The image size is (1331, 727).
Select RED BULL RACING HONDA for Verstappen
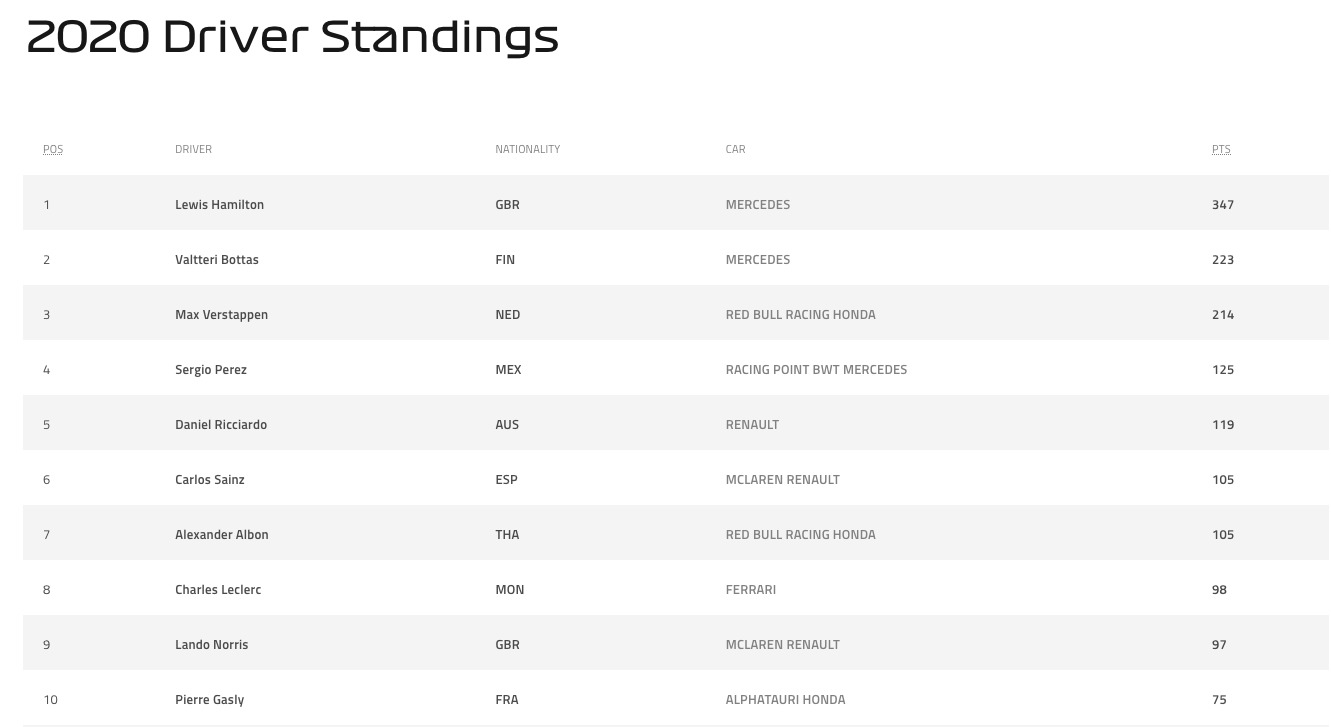tap(800, 314)
